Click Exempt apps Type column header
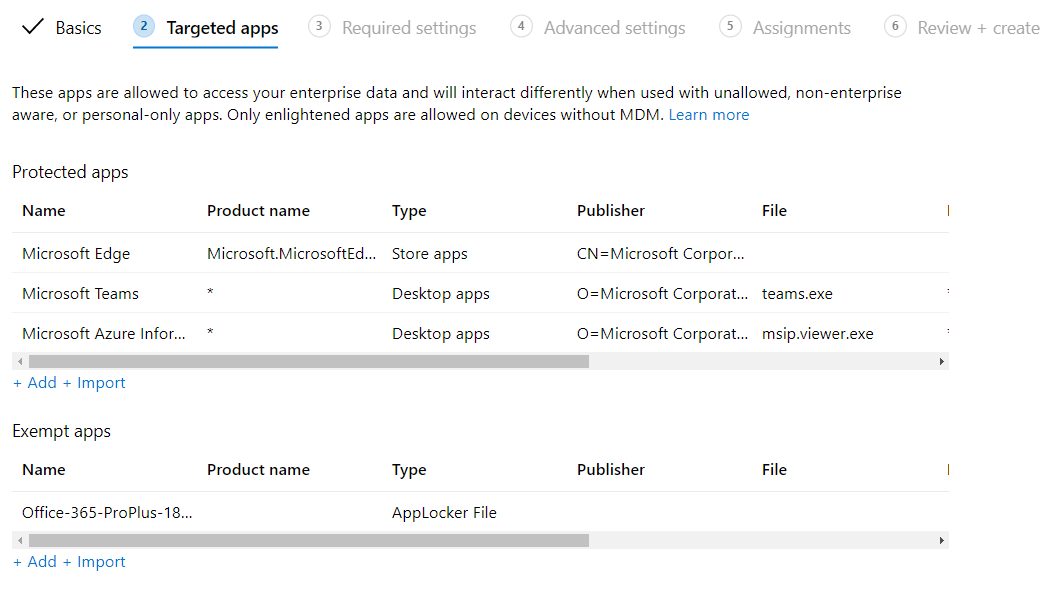Viewport: 1058px width, 593px height. tap(409, 470)
